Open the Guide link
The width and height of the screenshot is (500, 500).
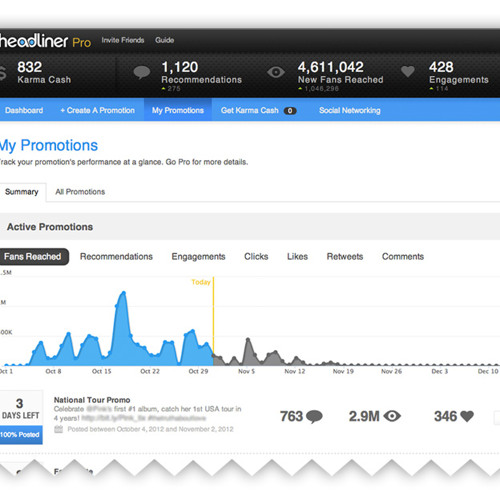[x=165, y=40]
